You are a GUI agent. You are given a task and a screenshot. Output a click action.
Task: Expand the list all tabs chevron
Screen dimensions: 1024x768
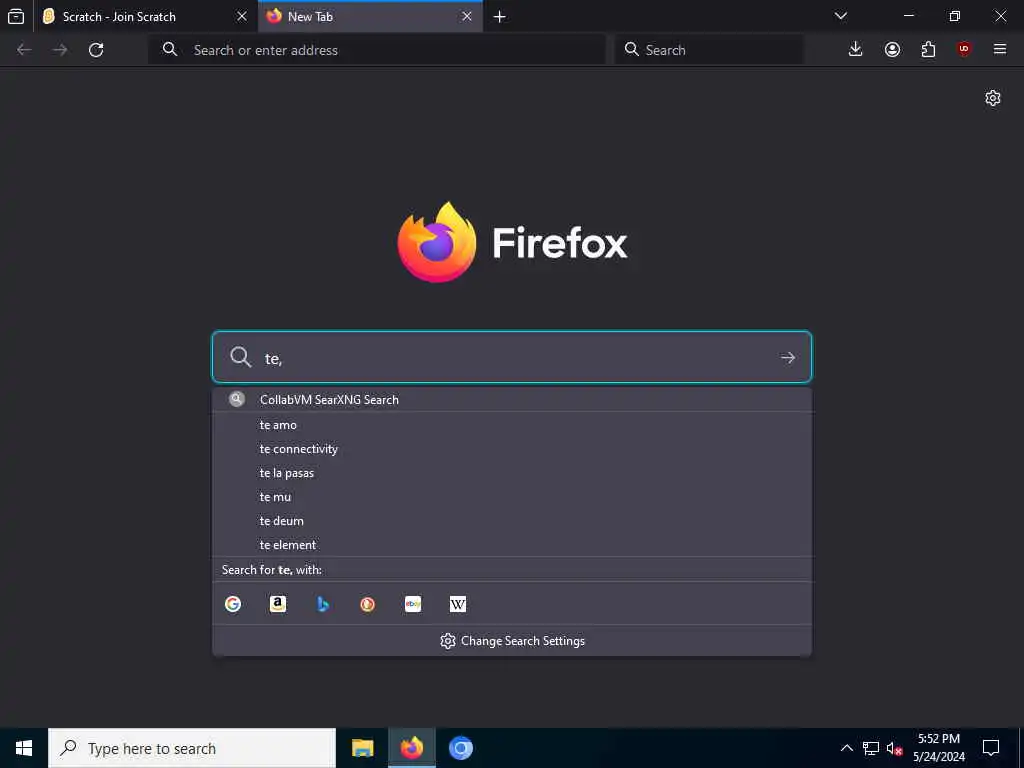[841, 16]
